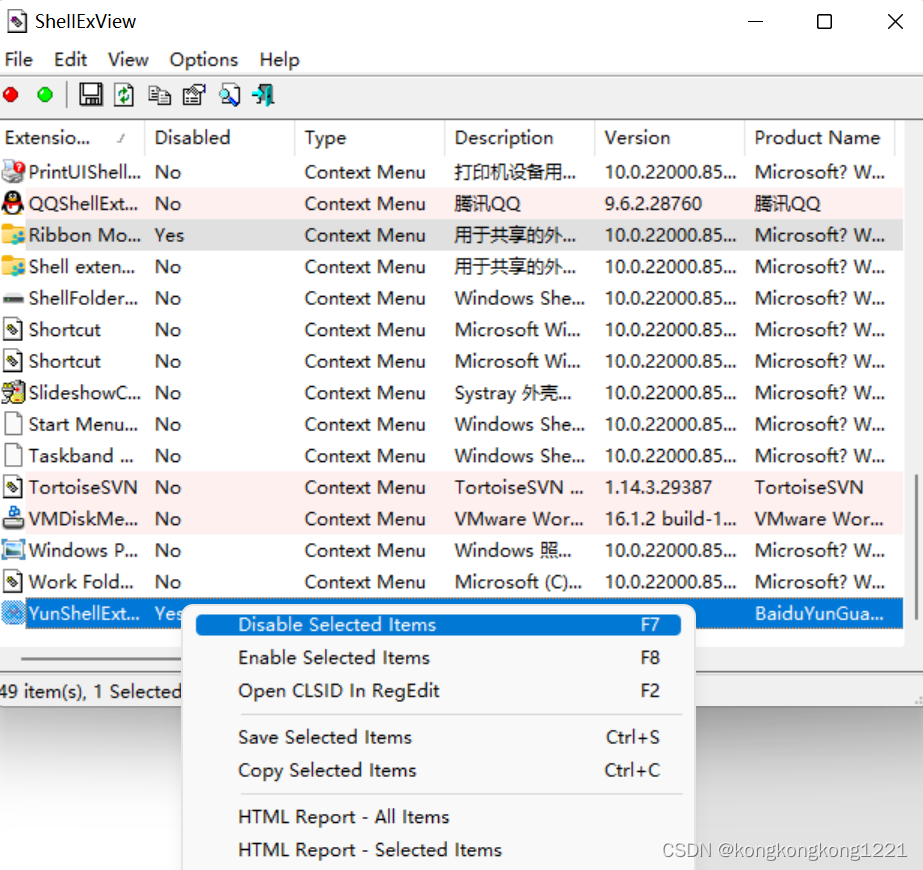The image size is (923, 870).
Task: Click the Copy Selected Items toolbar icon
Action: coord(159,95)
